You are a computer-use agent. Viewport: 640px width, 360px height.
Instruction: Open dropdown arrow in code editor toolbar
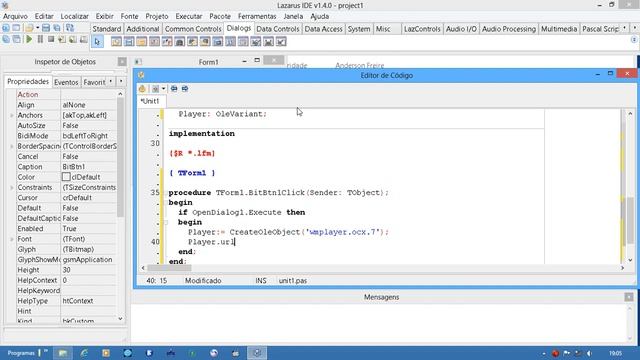[163, 89]
